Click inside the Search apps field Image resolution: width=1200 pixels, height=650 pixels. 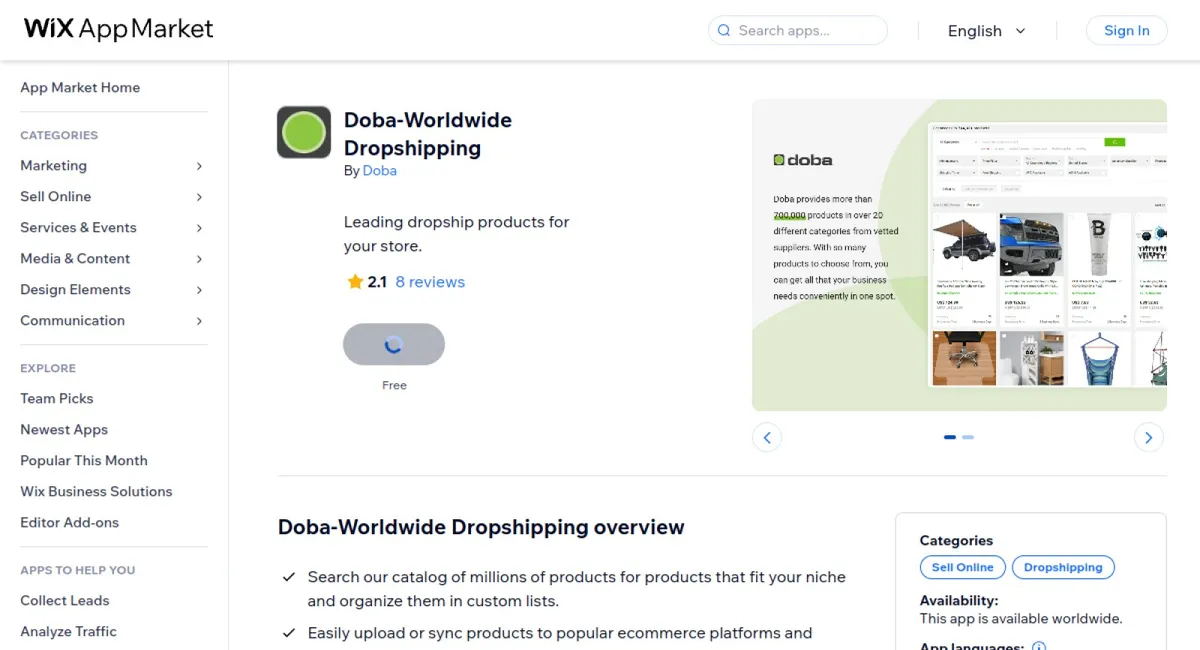point(798,31)
